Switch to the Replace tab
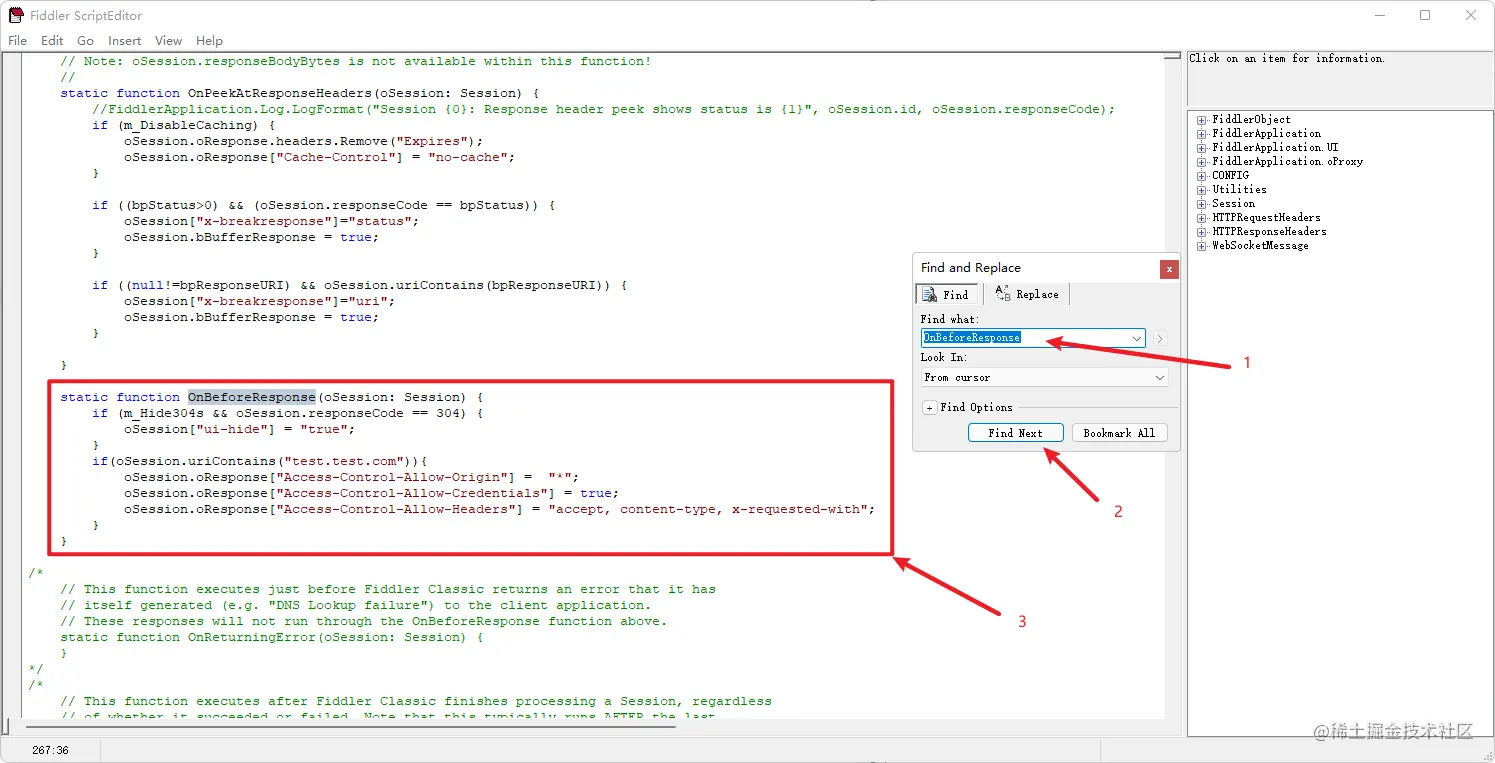This screenshot has width=1495, height=763. tap(1027, 294)
